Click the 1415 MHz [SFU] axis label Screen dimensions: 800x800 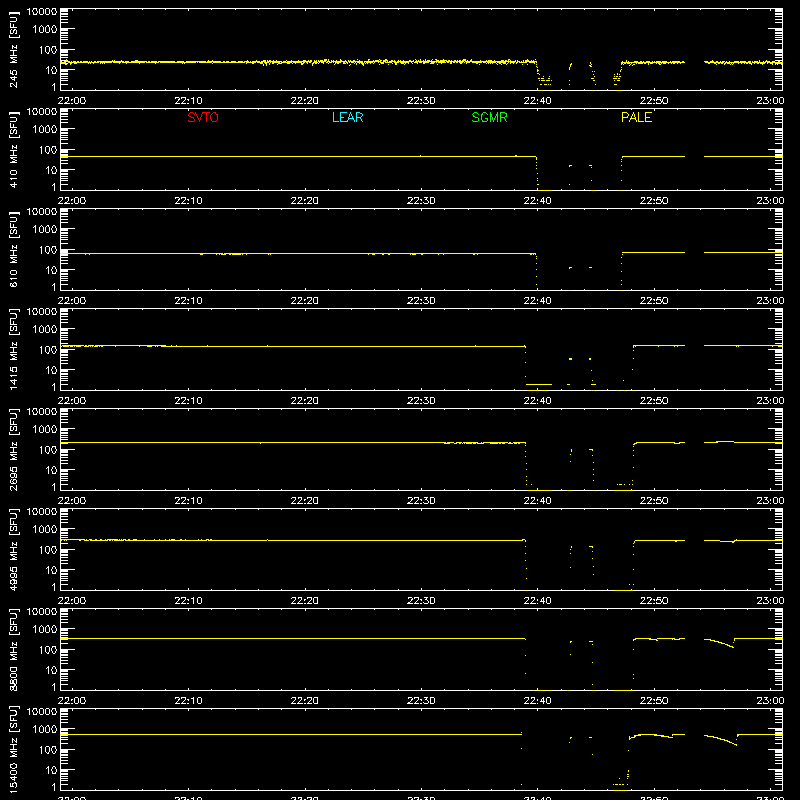[x=14, y=349]
